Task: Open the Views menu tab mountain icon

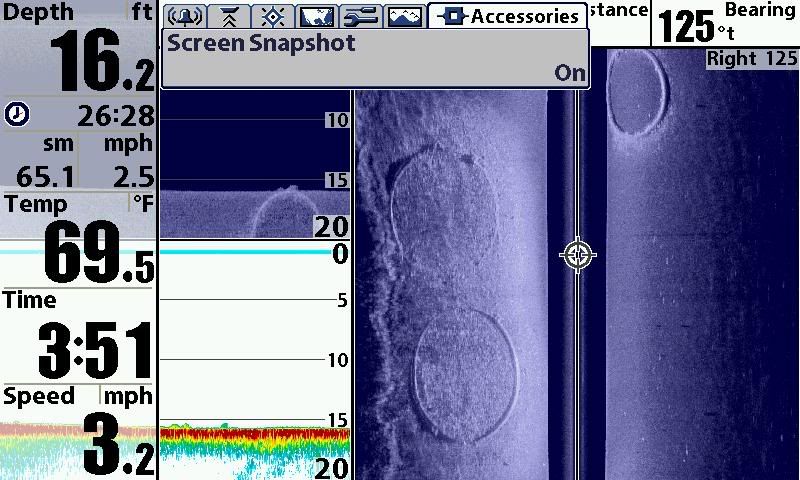Action: click(x=405, y=17)
